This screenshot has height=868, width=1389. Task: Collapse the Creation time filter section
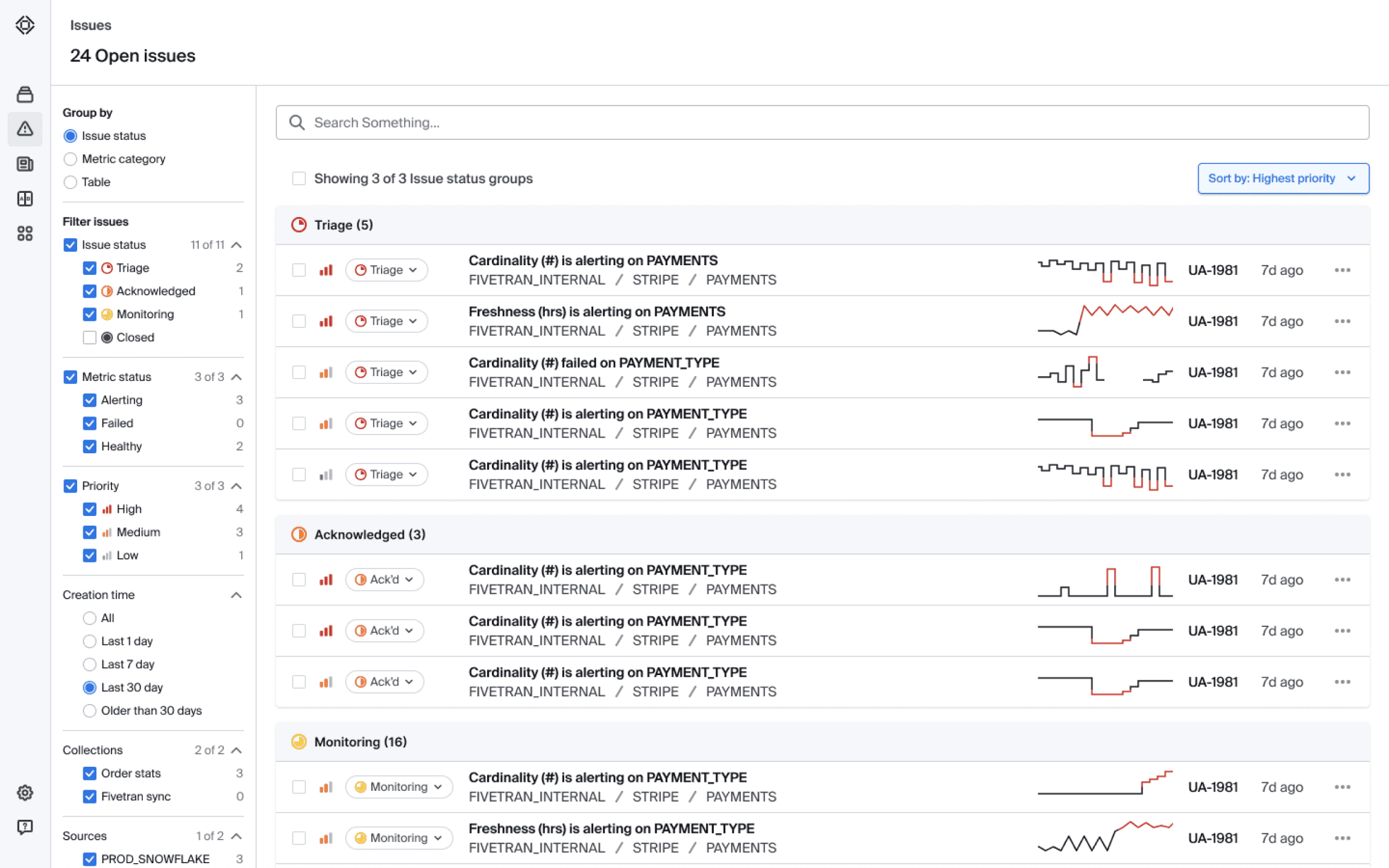pyautogui.click(x=236, y=595)
